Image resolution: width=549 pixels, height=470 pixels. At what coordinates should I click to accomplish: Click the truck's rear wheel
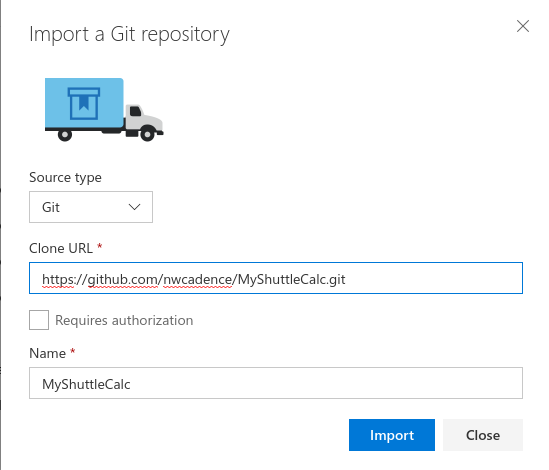point(65,134)
